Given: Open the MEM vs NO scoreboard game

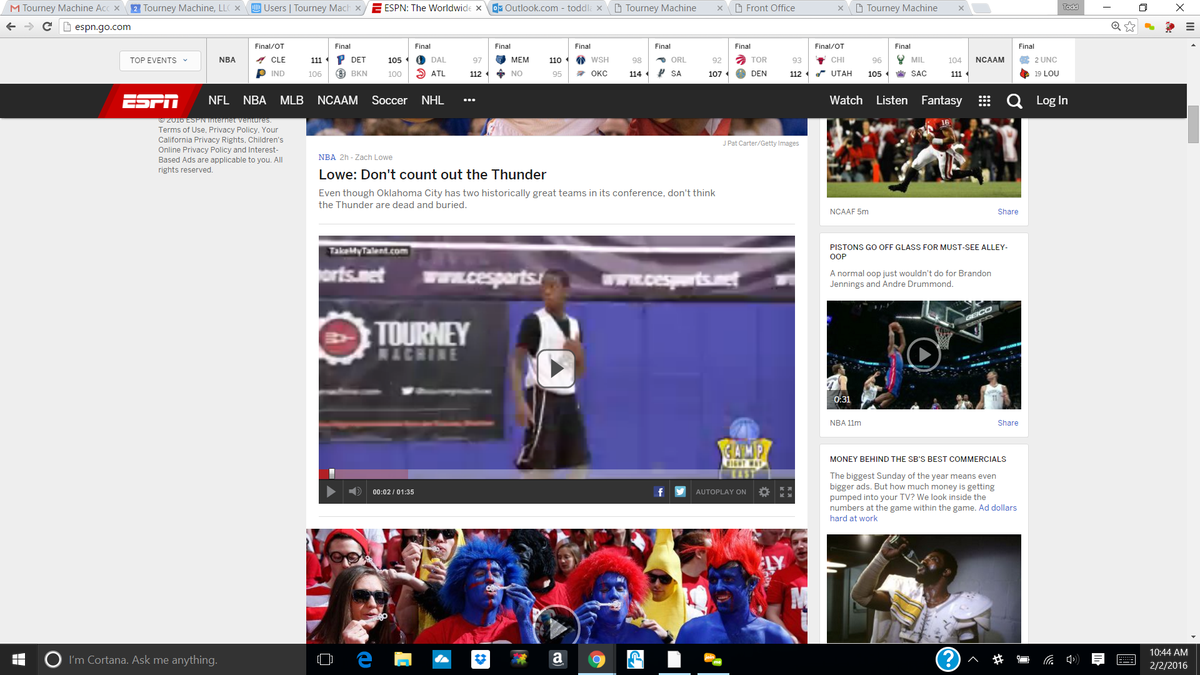Looking at the screenshot, I should [528, 60].
